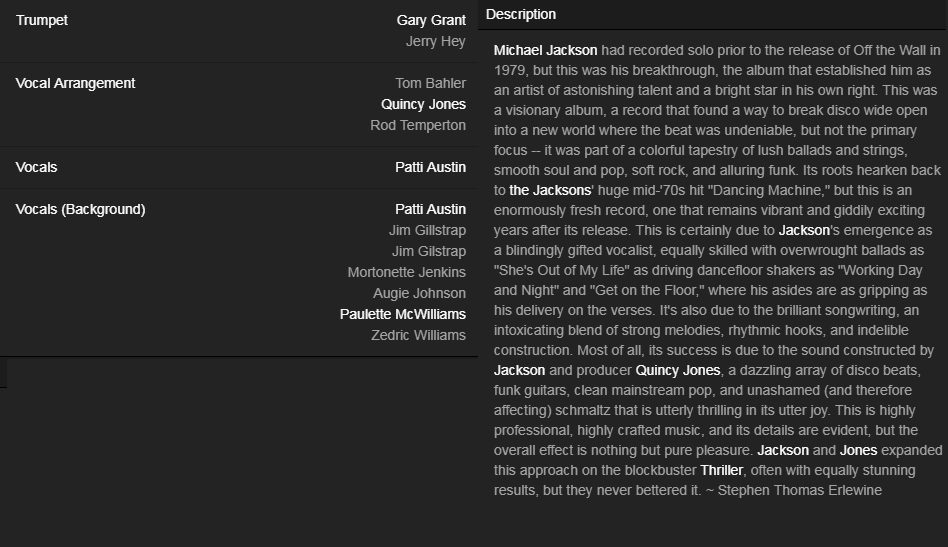The height and width of the screenshot is (547, 948).
Task: Open Paulette McWilliams artist page
Action: [x=402, y=314]
